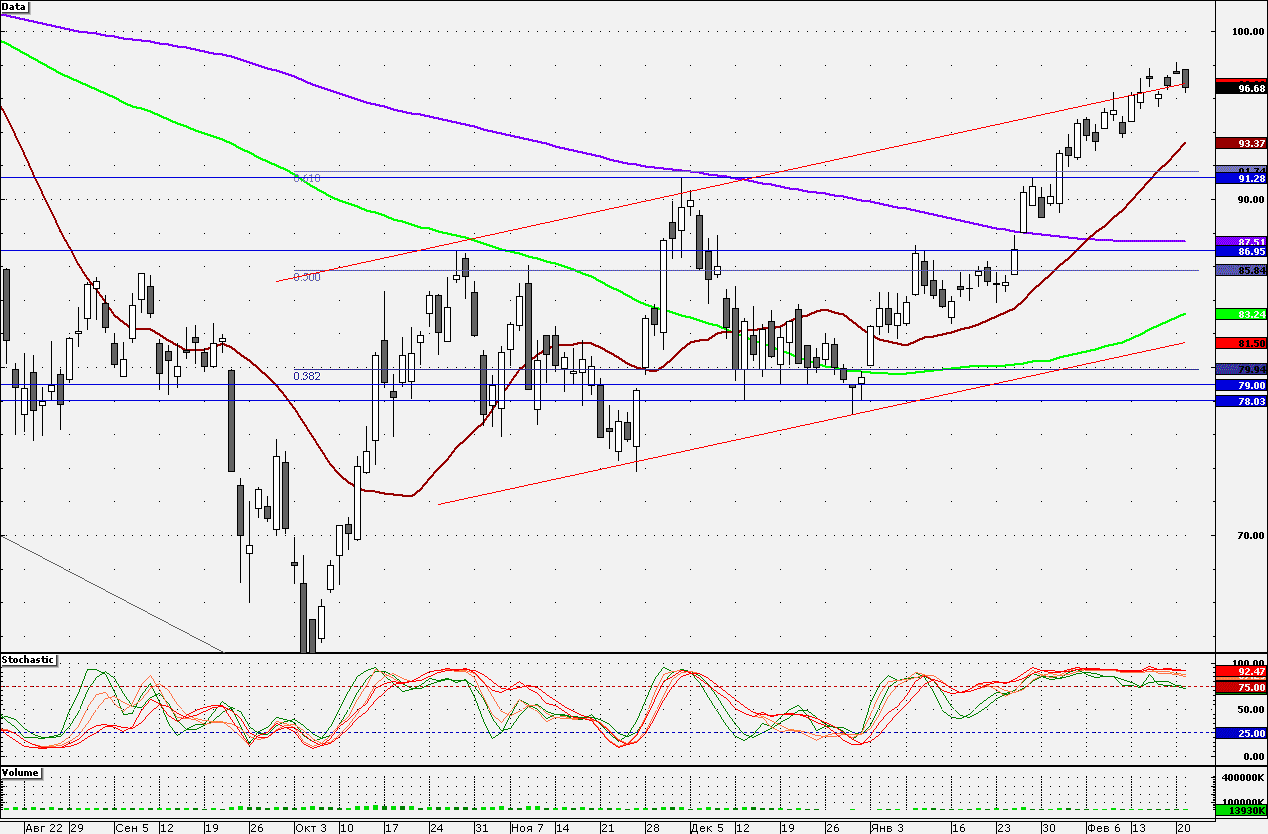Click the 83.24 green average marker
The height and width of the screenshot is (834, 1268).
1240,314
